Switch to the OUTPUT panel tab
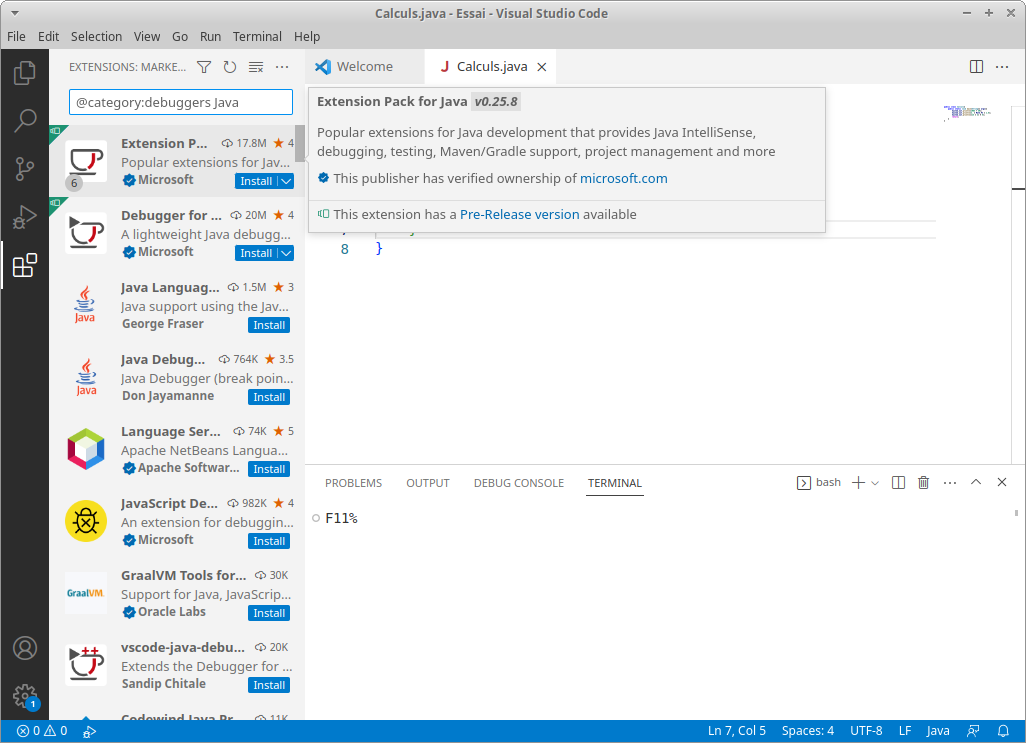 pos(428,483)
